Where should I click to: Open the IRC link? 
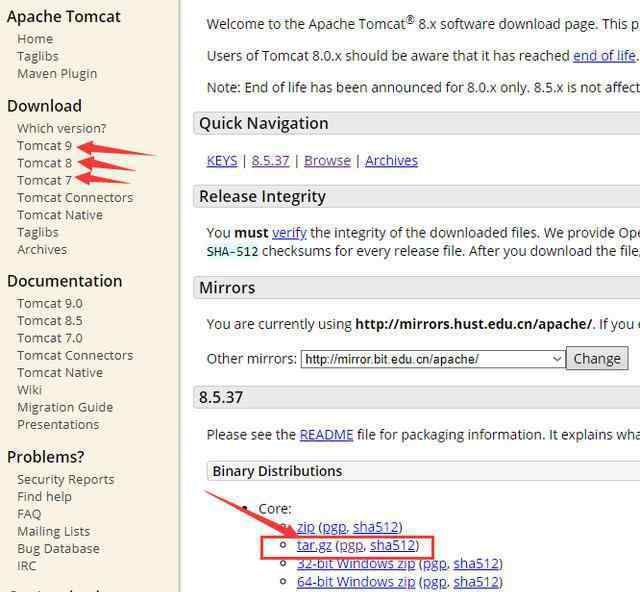pos(27,566)
